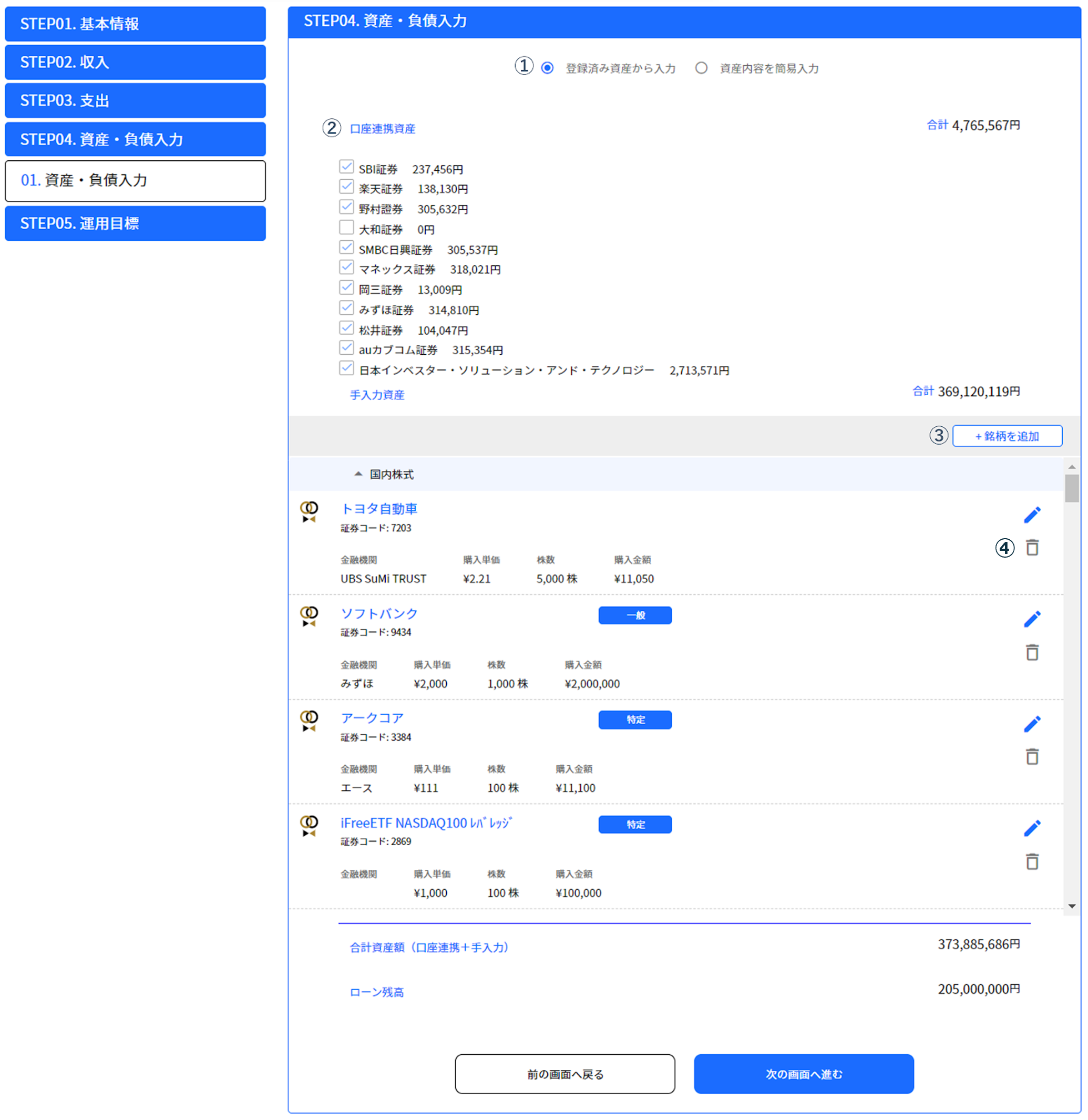Screen dimensions: 1088x1120
Task: Delete the iFreeETF NASDAQ100 holding
Action: pos(1032,862)
